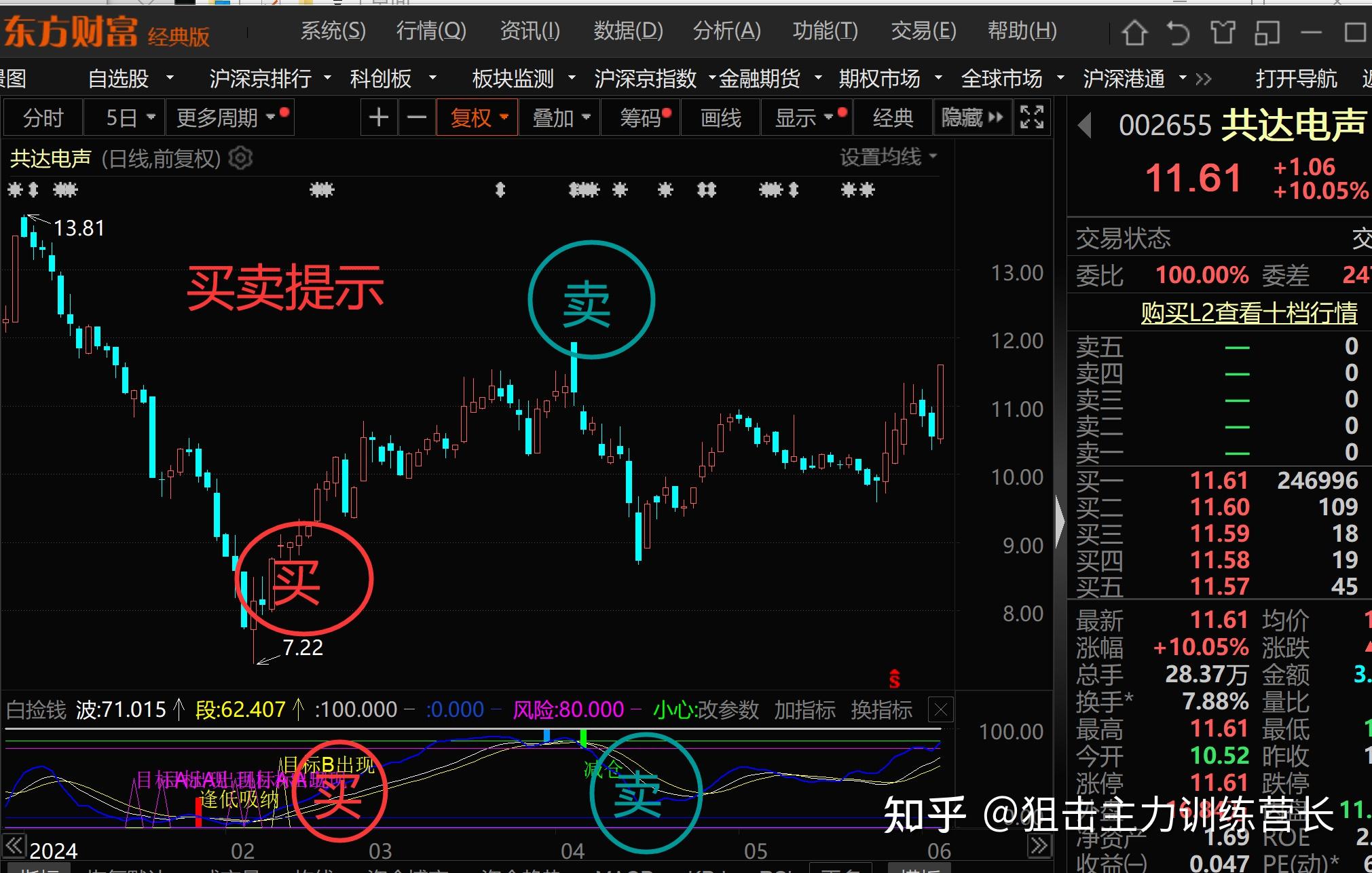This screenshot has height=873, width=1372.
Task: Click the 画线 drawing button
Action: (x=721, y=117)
